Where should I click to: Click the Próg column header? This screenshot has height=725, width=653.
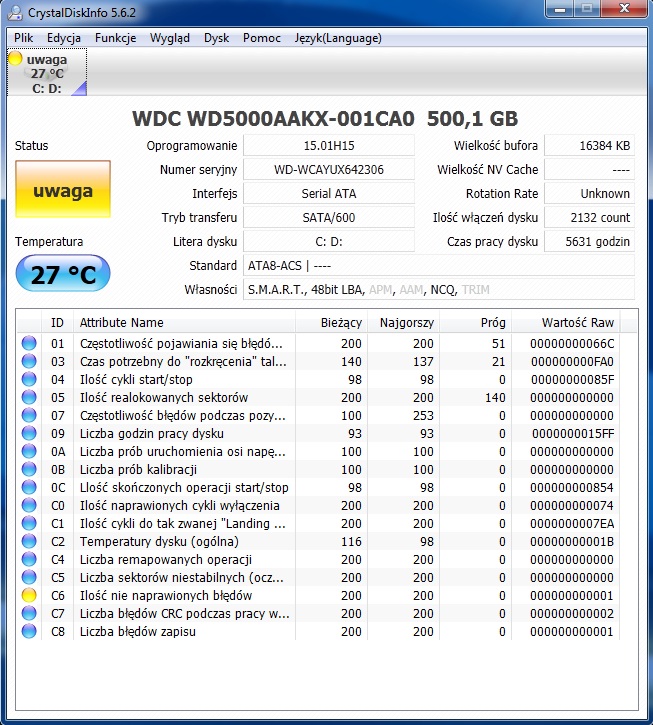coord(475,322)
